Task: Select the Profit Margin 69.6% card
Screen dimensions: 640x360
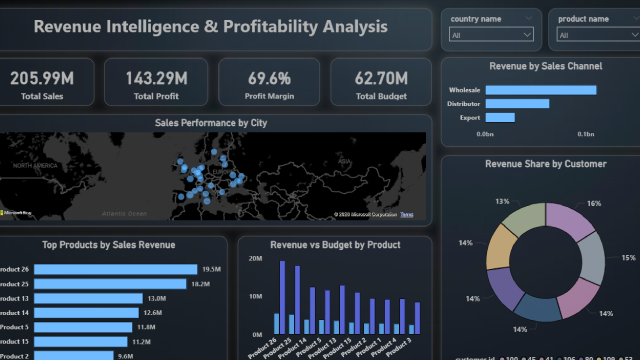Action: point(269,82)
